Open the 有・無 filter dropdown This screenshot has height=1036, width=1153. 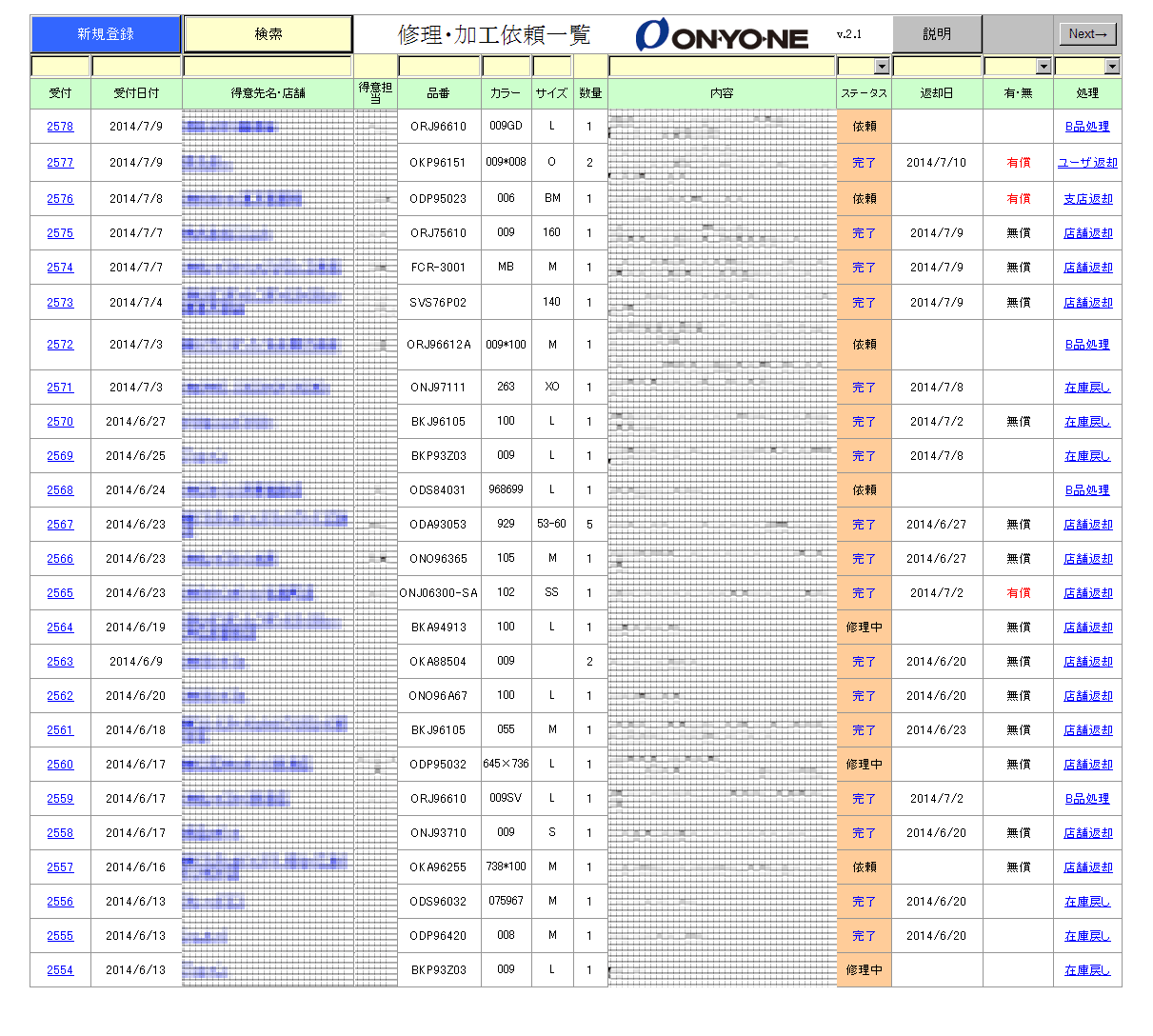[x=1044, y=67]
